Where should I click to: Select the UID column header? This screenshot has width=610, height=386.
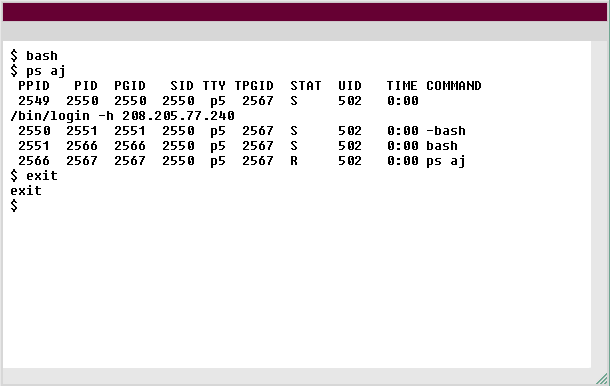[350, 86]
